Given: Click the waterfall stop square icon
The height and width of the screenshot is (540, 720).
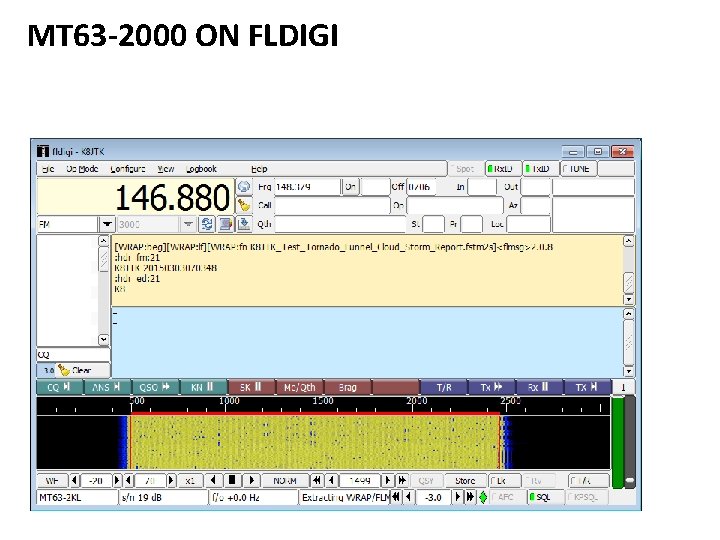Looking at the screenshot, I should [x=232, y=480].
